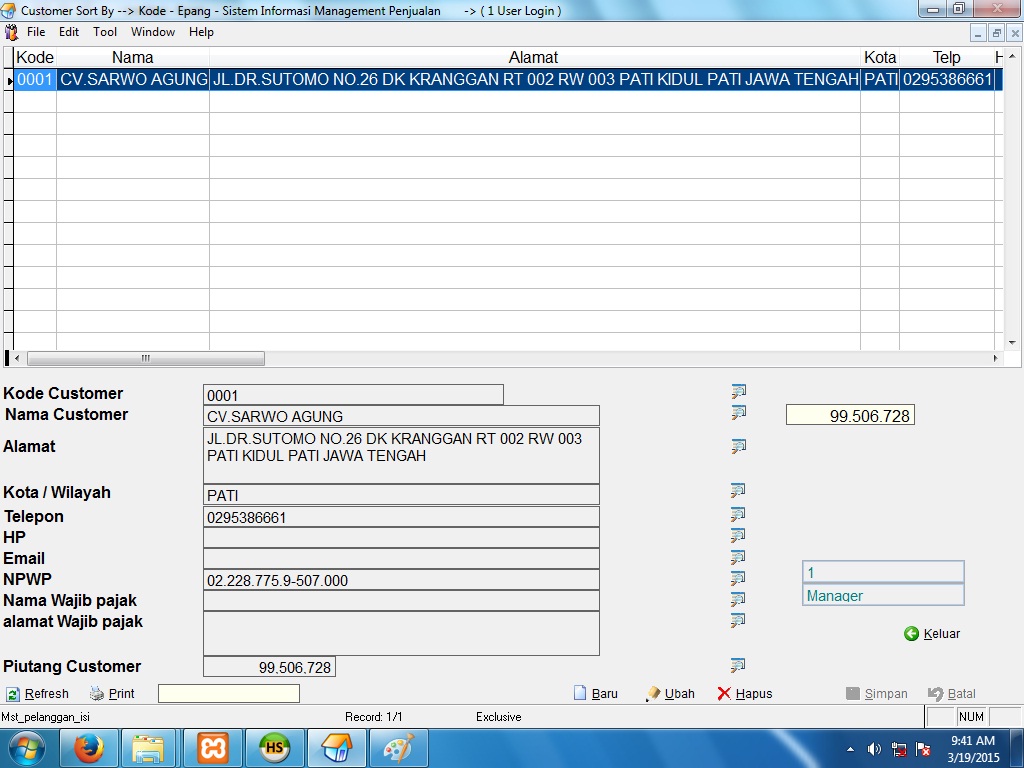Click the search input box beside Print
1024x768 pixels.
click(228, 694)
